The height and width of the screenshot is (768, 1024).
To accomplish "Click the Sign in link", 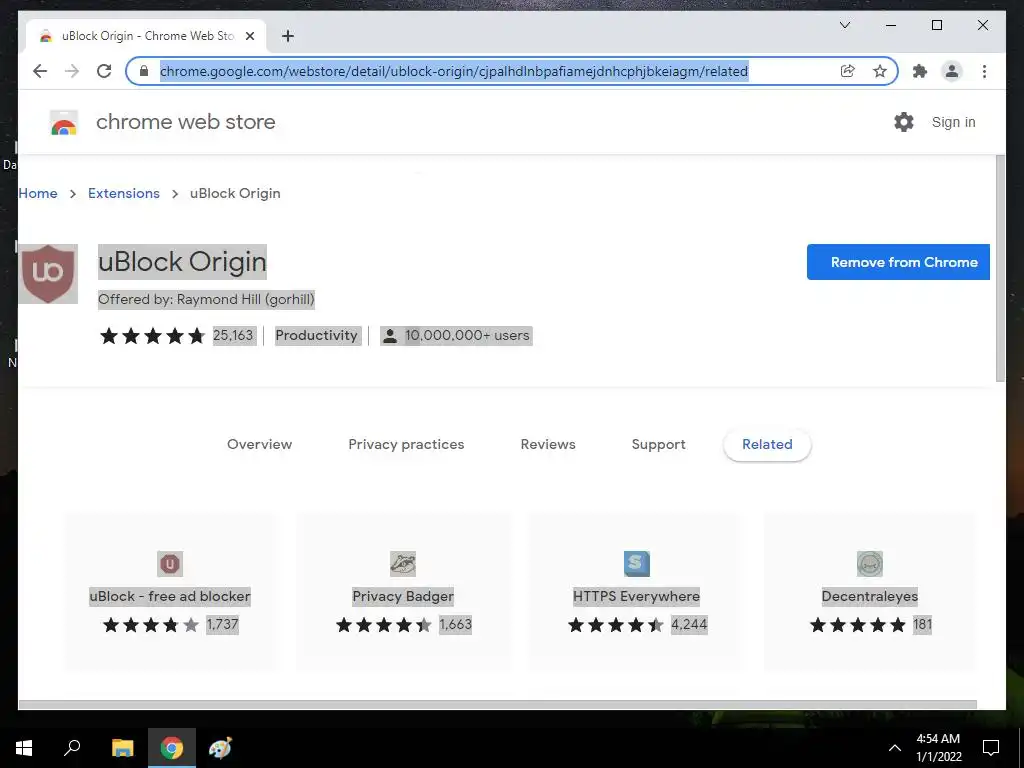I will 953,122.
